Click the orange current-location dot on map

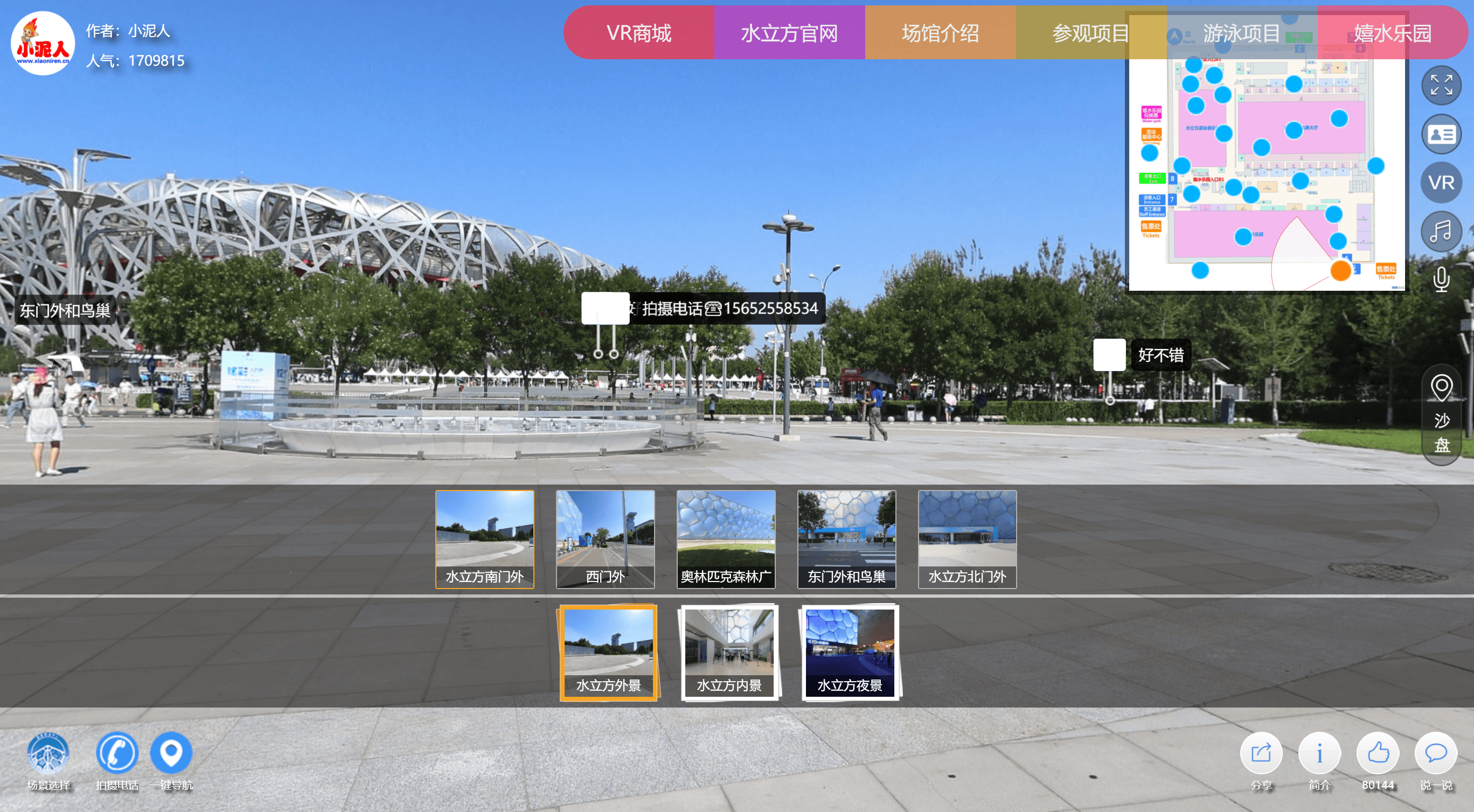point(1341,270)
